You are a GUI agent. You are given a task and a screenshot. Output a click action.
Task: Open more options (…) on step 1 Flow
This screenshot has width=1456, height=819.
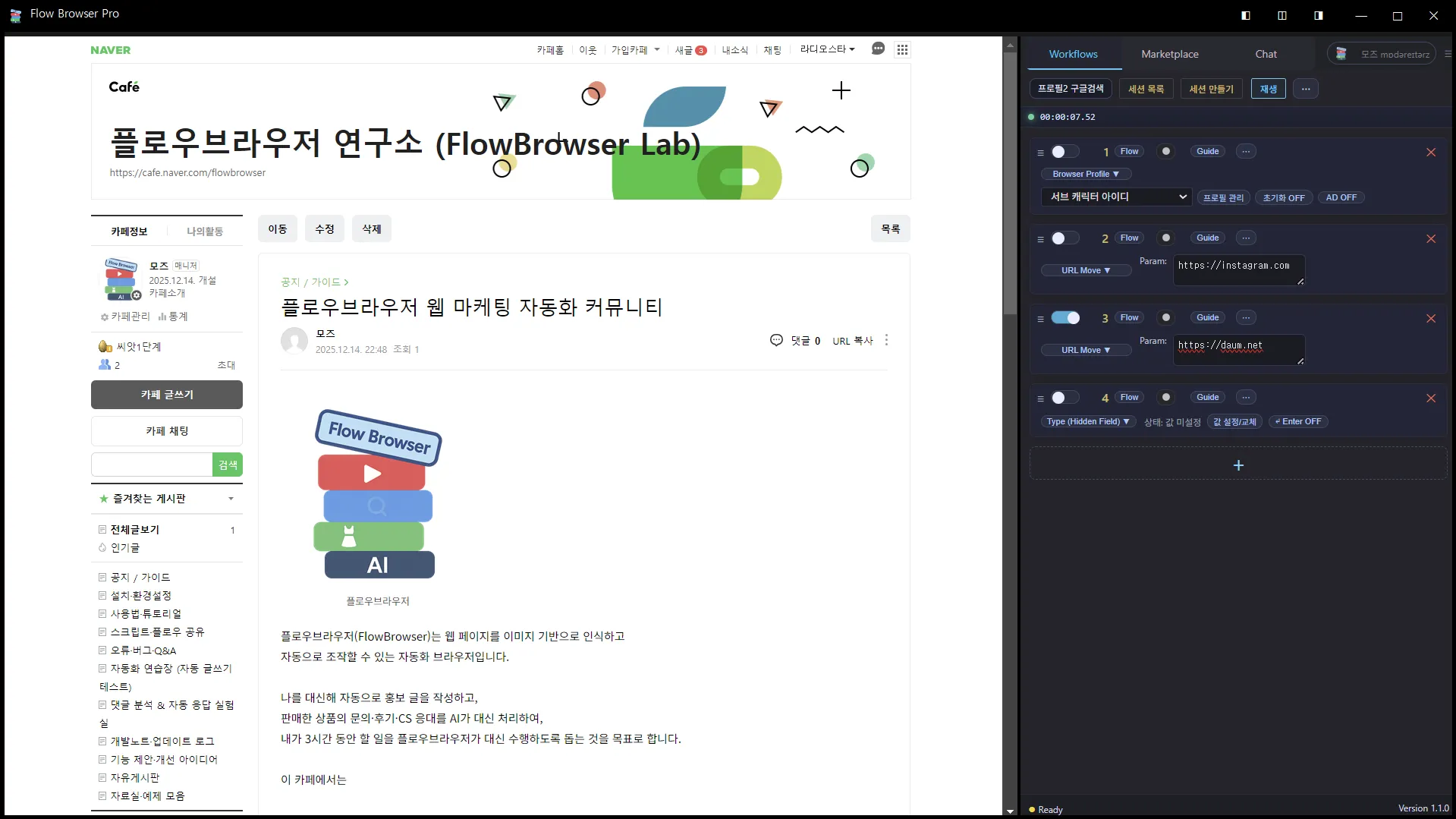click(x=1245, y=151)
